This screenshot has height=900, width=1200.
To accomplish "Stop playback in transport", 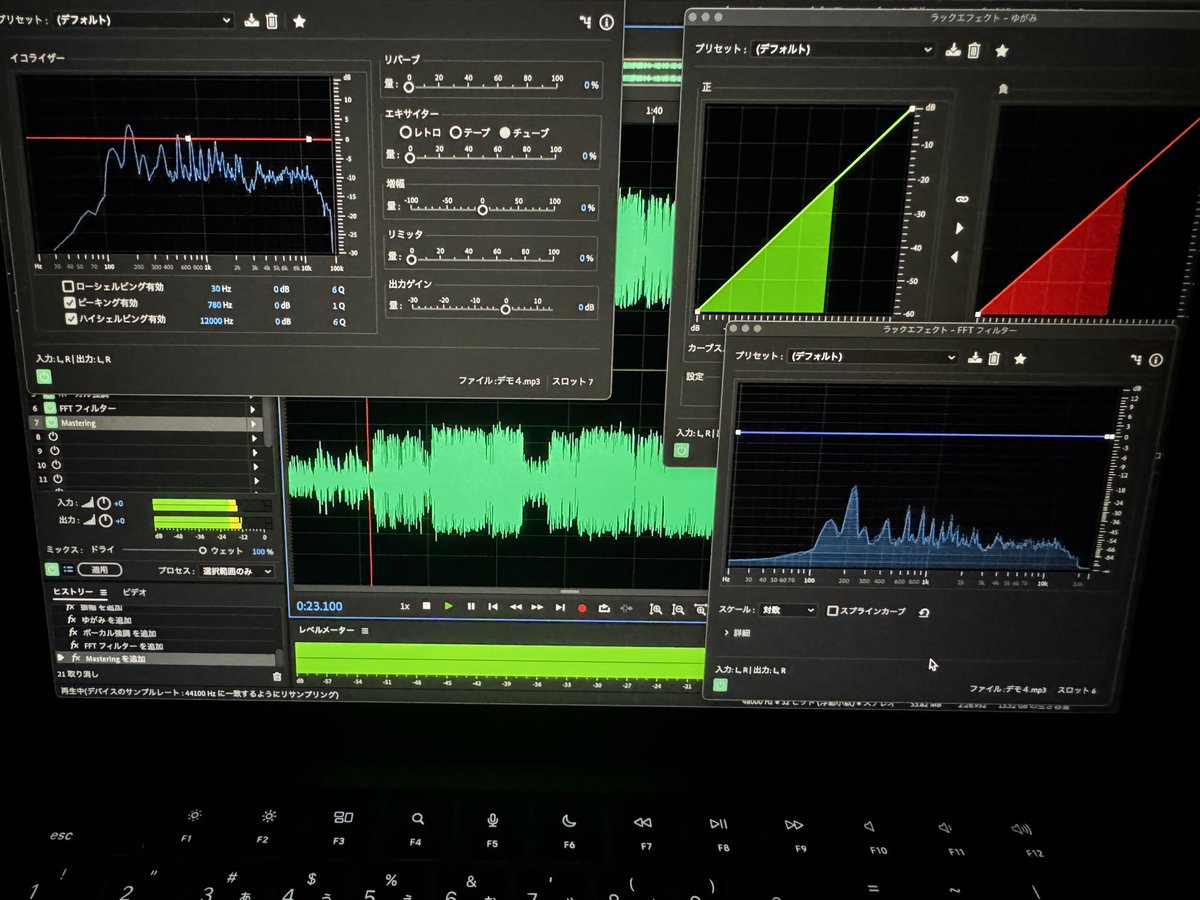I will click(x=427, y=606).
